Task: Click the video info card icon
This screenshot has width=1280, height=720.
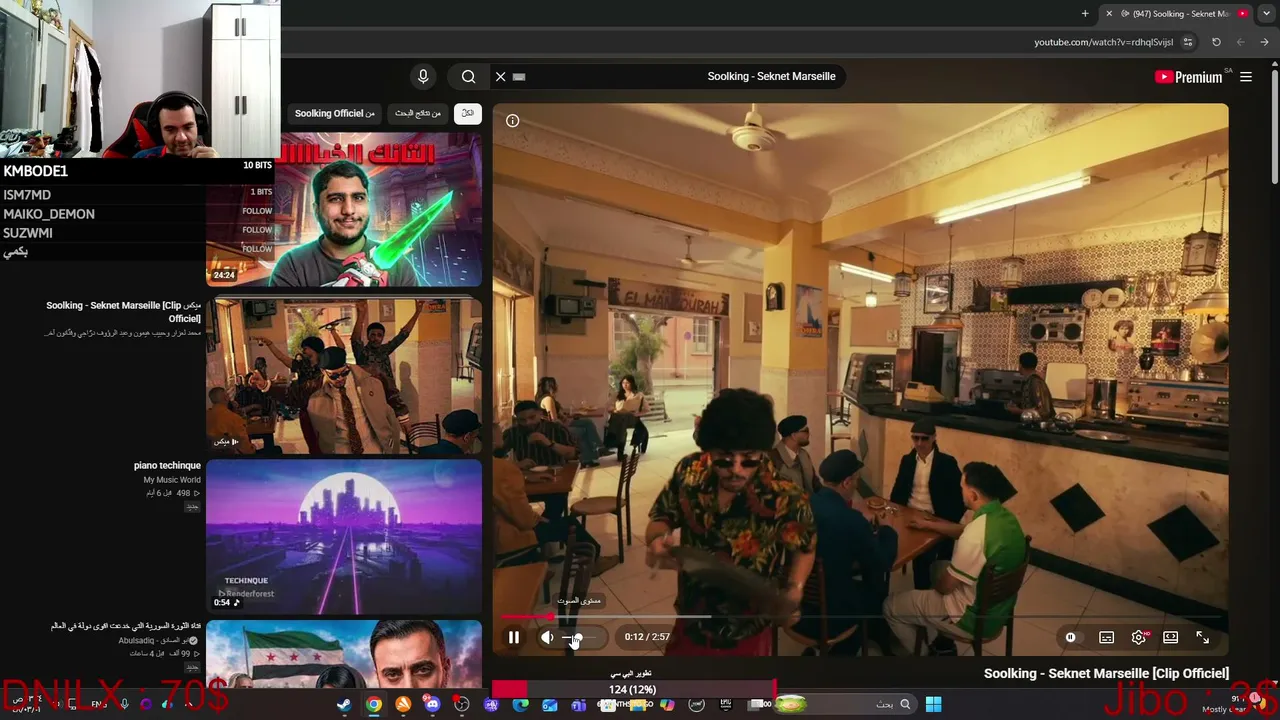Action: point(512,121)
